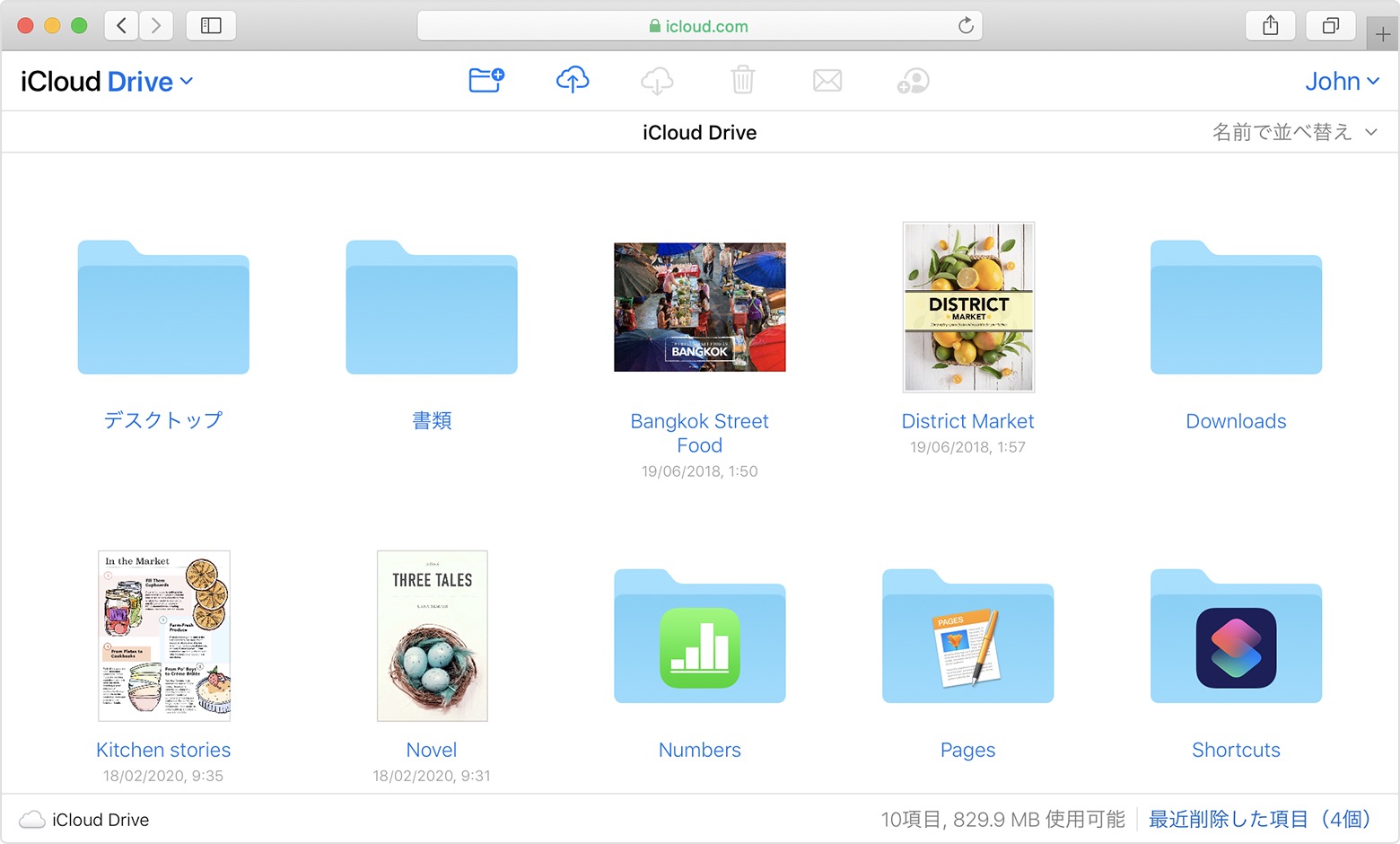
Task: Click date 19/06/2018, 1:57
Action: (967, 447)
